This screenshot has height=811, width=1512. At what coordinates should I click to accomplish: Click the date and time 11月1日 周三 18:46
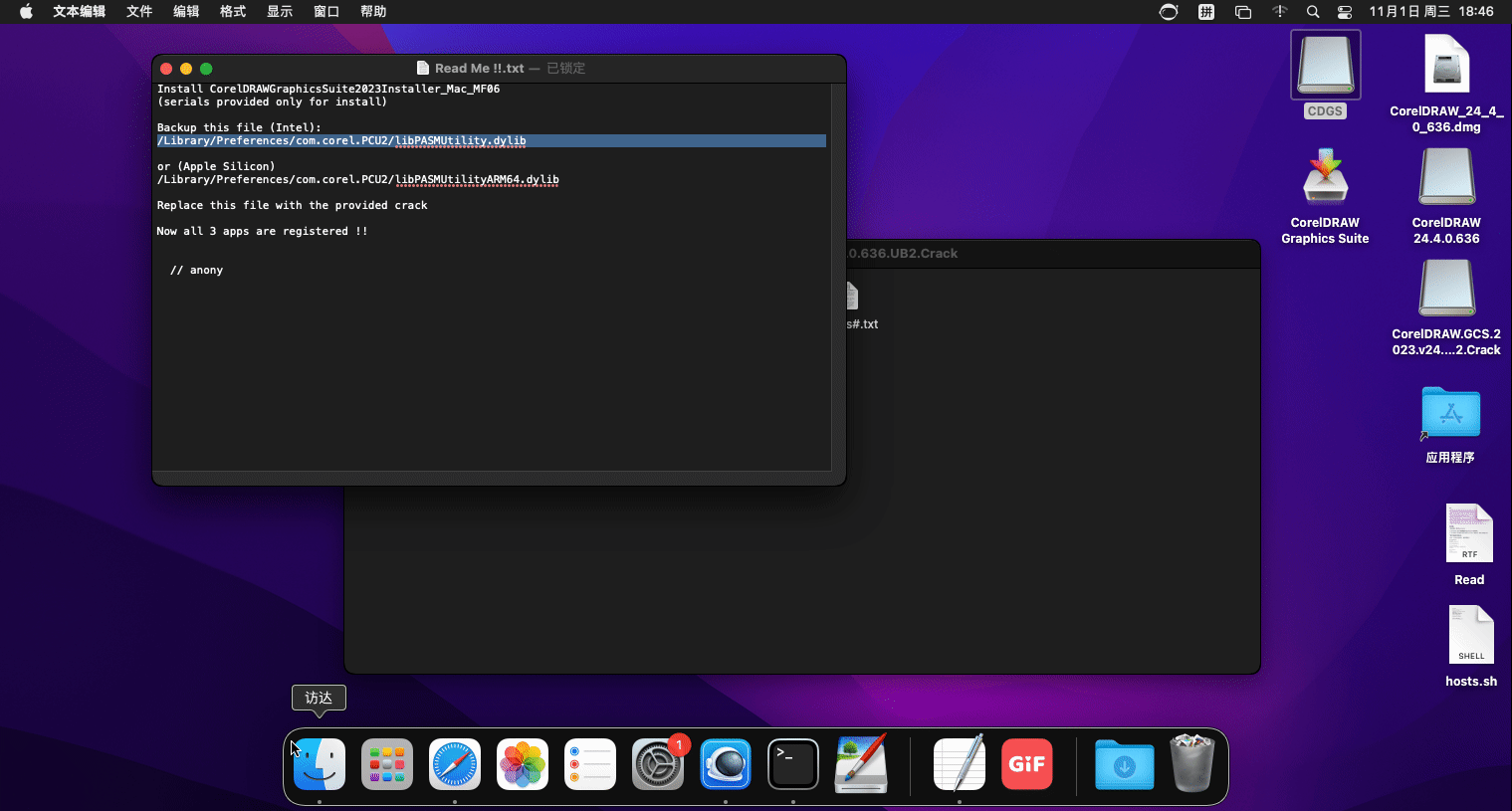(1431, 12)
